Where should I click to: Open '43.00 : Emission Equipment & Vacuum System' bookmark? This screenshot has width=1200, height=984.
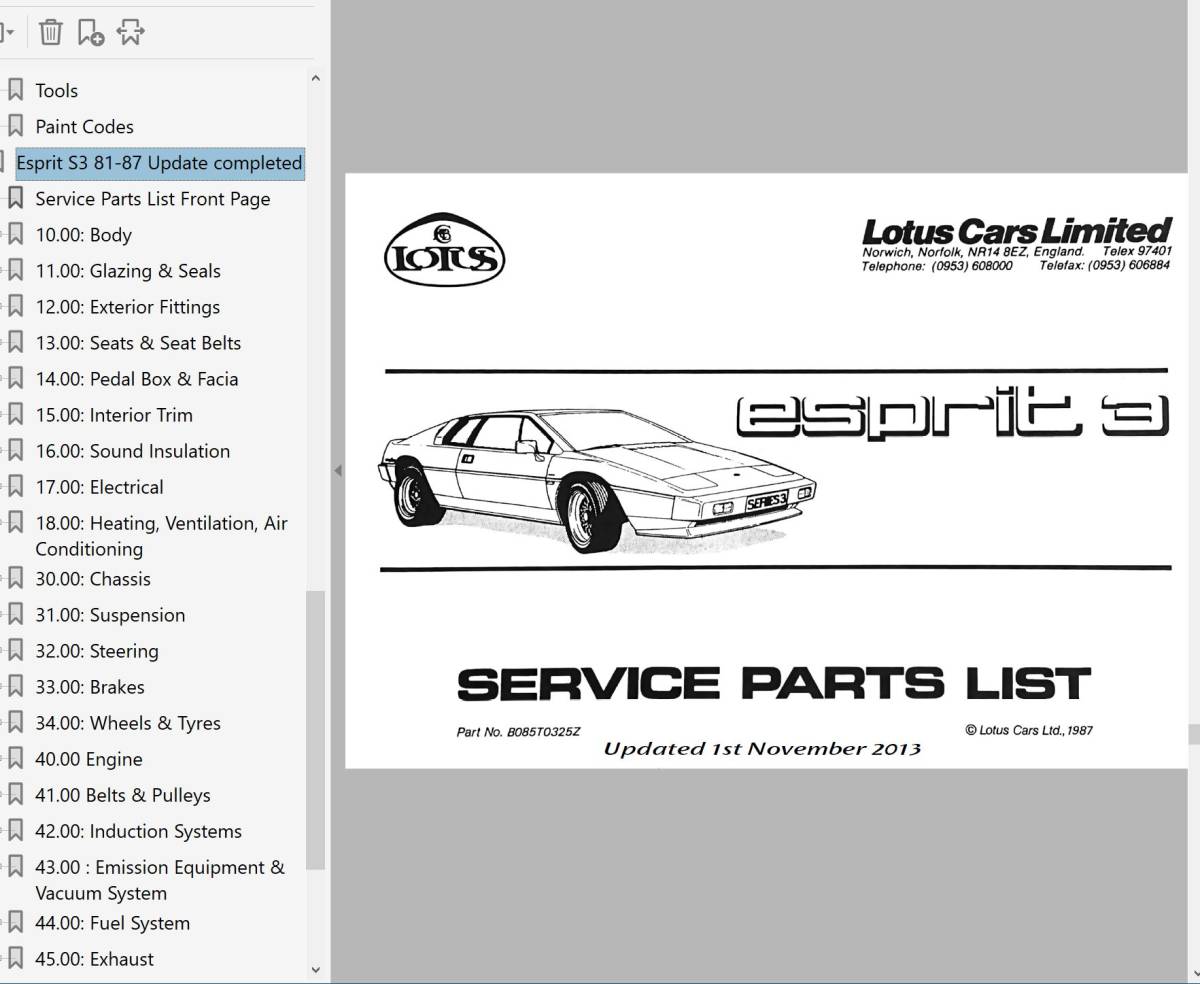coord(160,880)
